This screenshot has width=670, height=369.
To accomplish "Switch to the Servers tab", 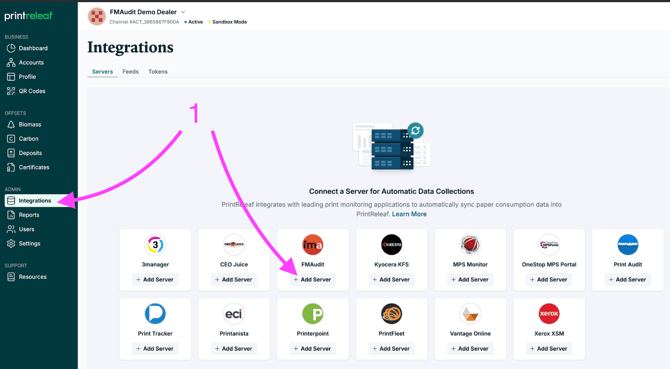I will tap(103, 72).
